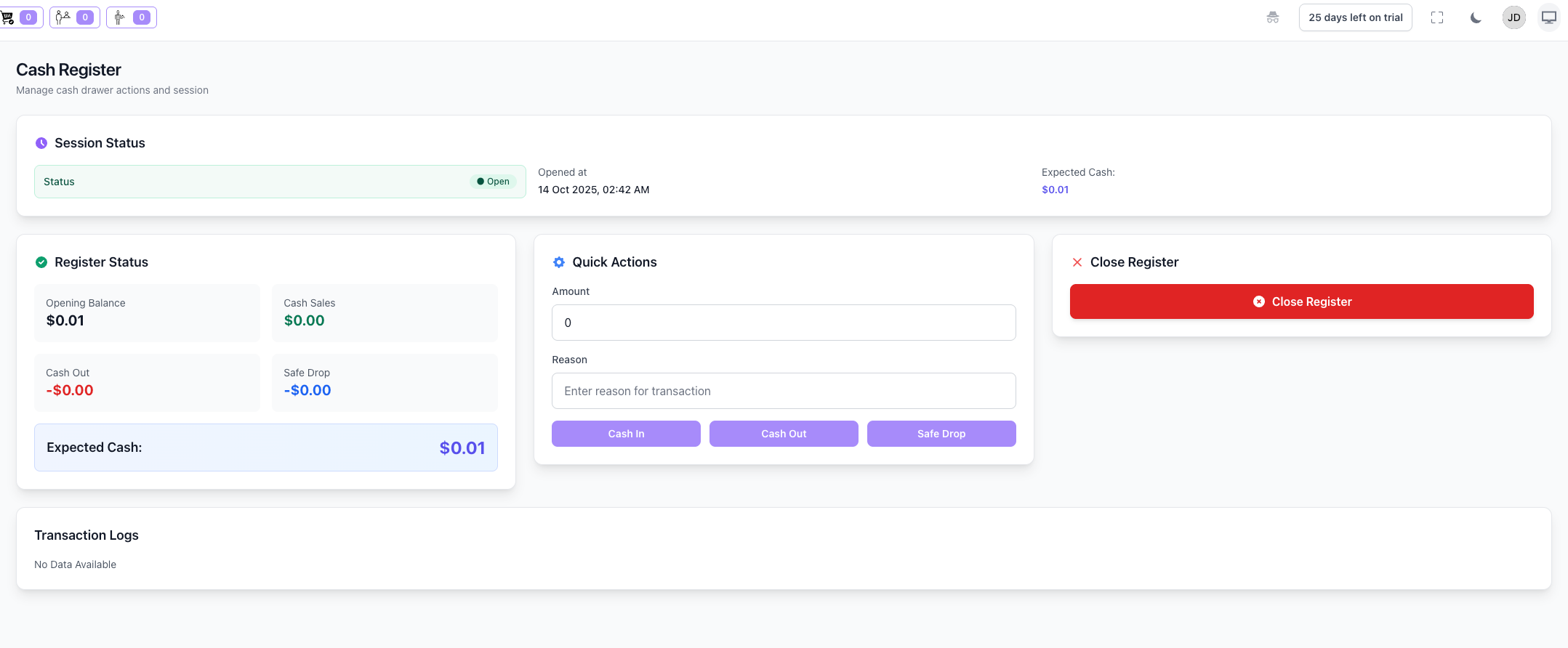Click the purple Session Status clock icon
This screenshot has height=648, width=1568.
click(41, 143)
